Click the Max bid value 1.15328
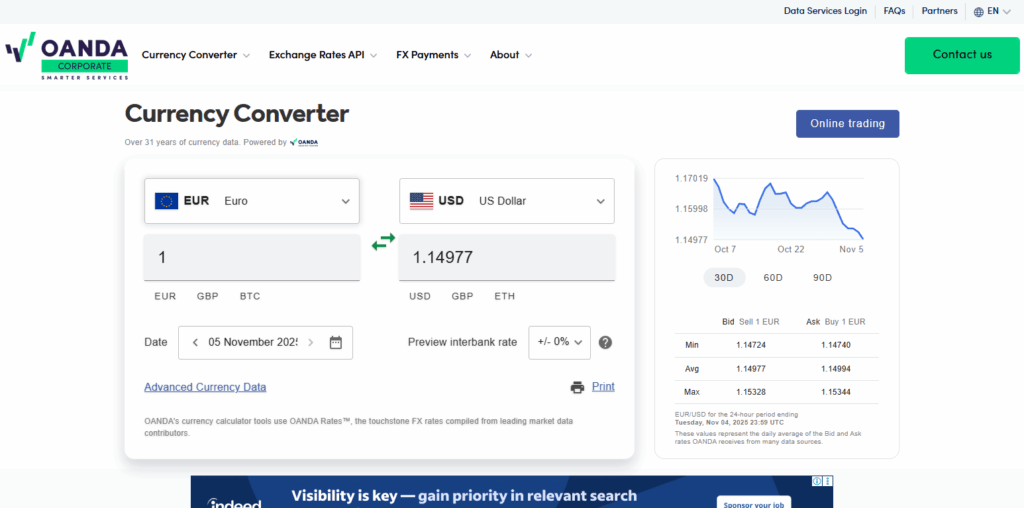The width and height of the screenshot is (1024, 508). click(751, 392)
